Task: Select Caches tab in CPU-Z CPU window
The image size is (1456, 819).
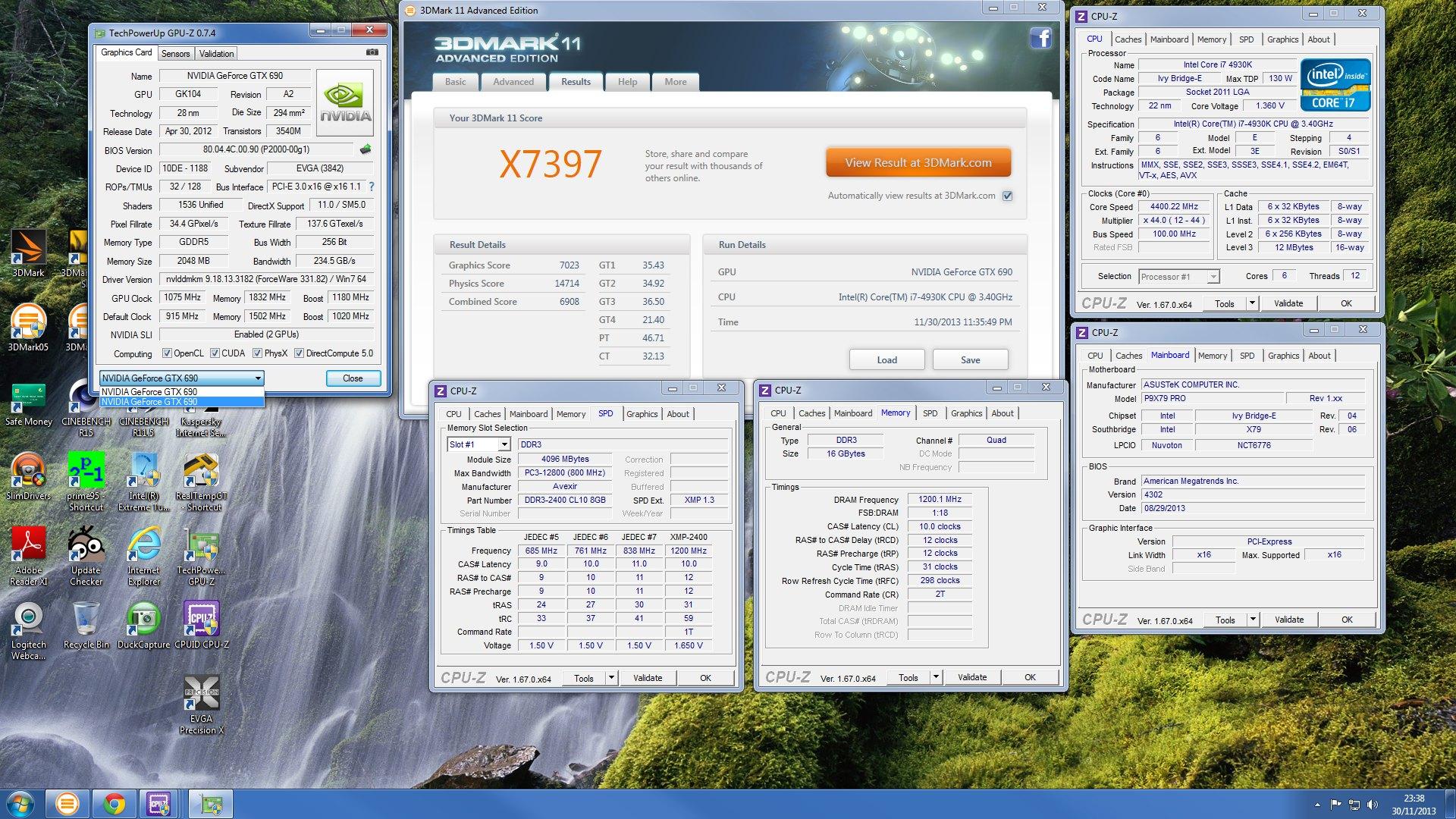Action: pos(1128,39)
